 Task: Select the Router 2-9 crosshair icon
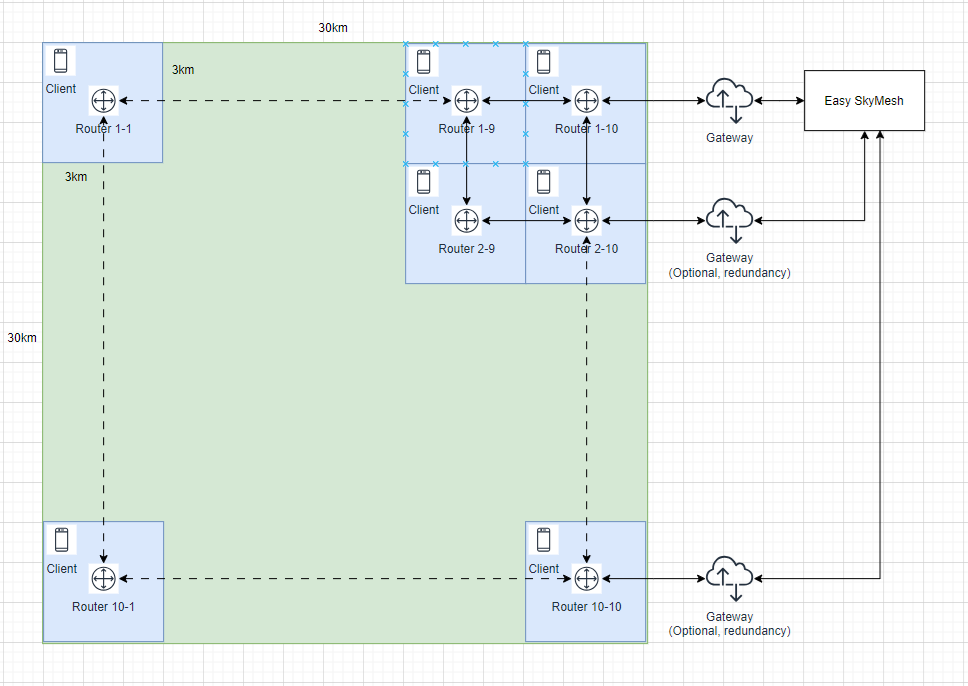tap(467, 220)
